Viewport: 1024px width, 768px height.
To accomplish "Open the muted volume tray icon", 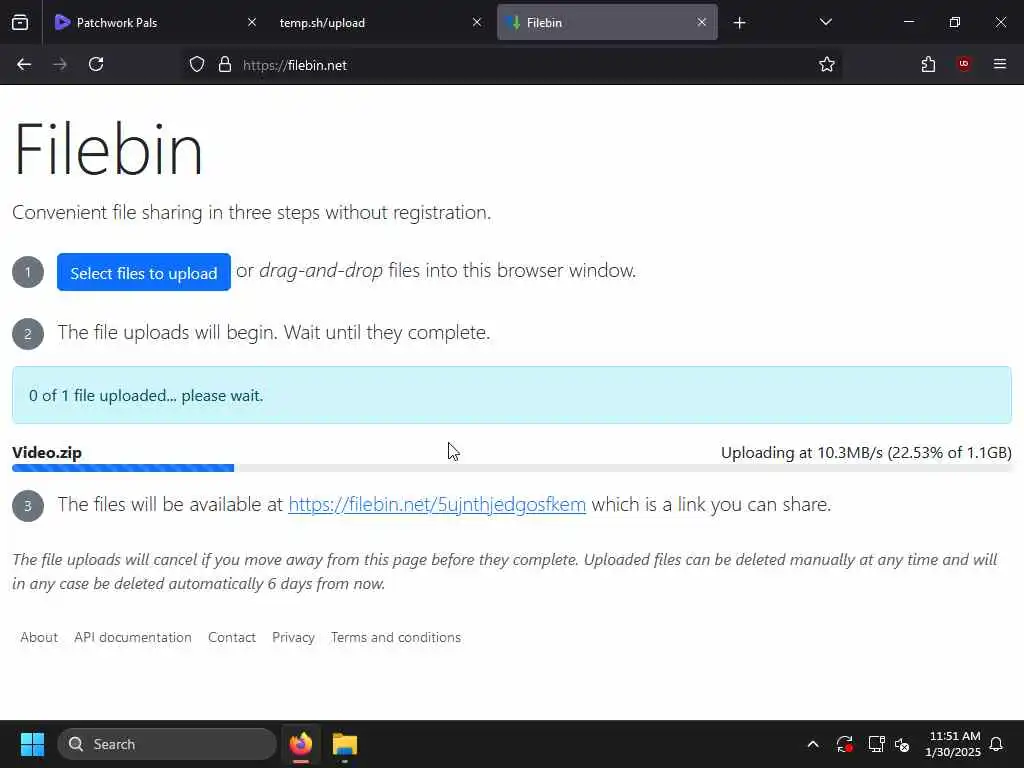I will pyautogui.click(x=903, y=744).
